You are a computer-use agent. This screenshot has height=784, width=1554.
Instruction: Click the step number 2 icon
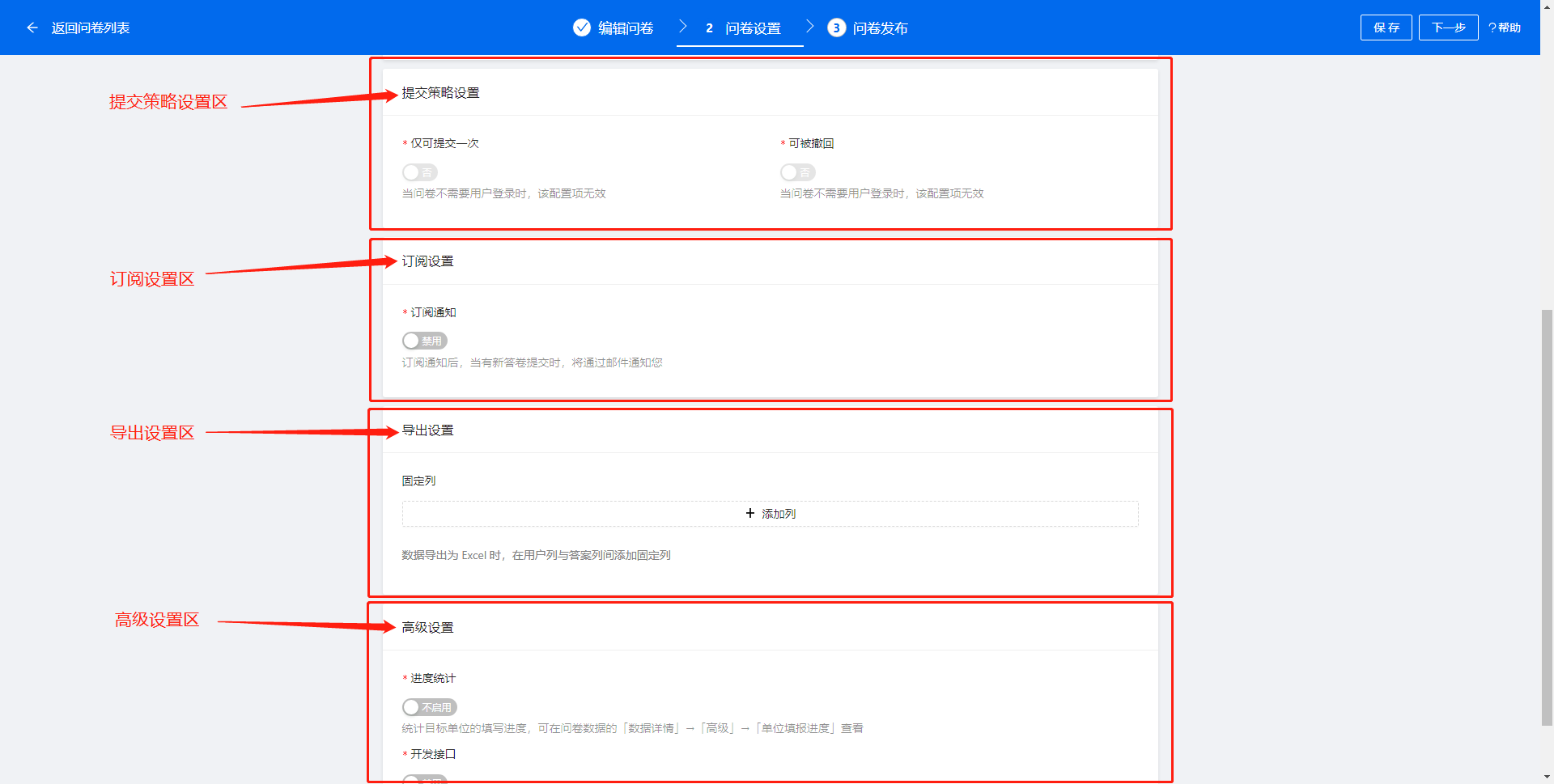(709, 28)
